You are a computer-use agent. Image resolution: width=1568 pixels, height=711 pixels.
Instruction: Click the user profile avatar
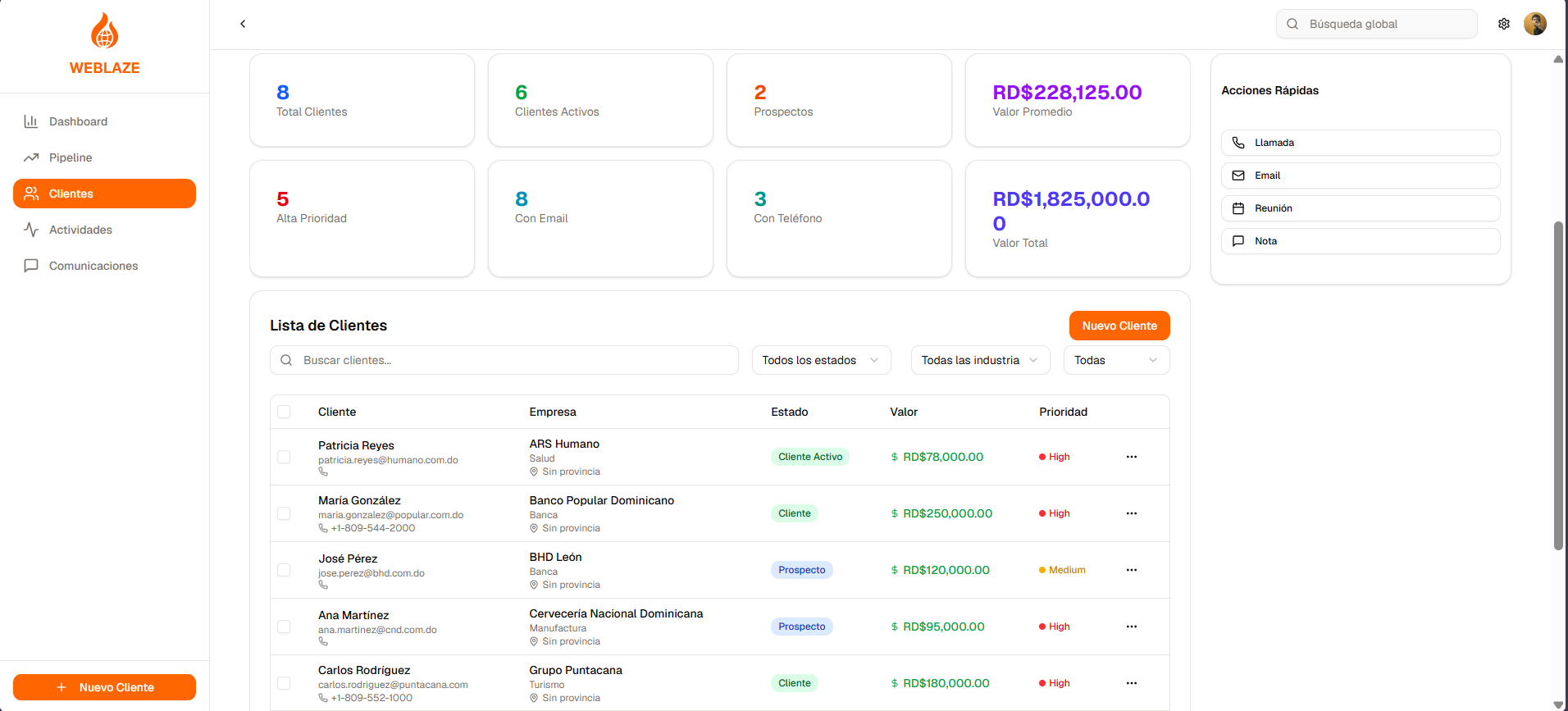(1535, 24)
